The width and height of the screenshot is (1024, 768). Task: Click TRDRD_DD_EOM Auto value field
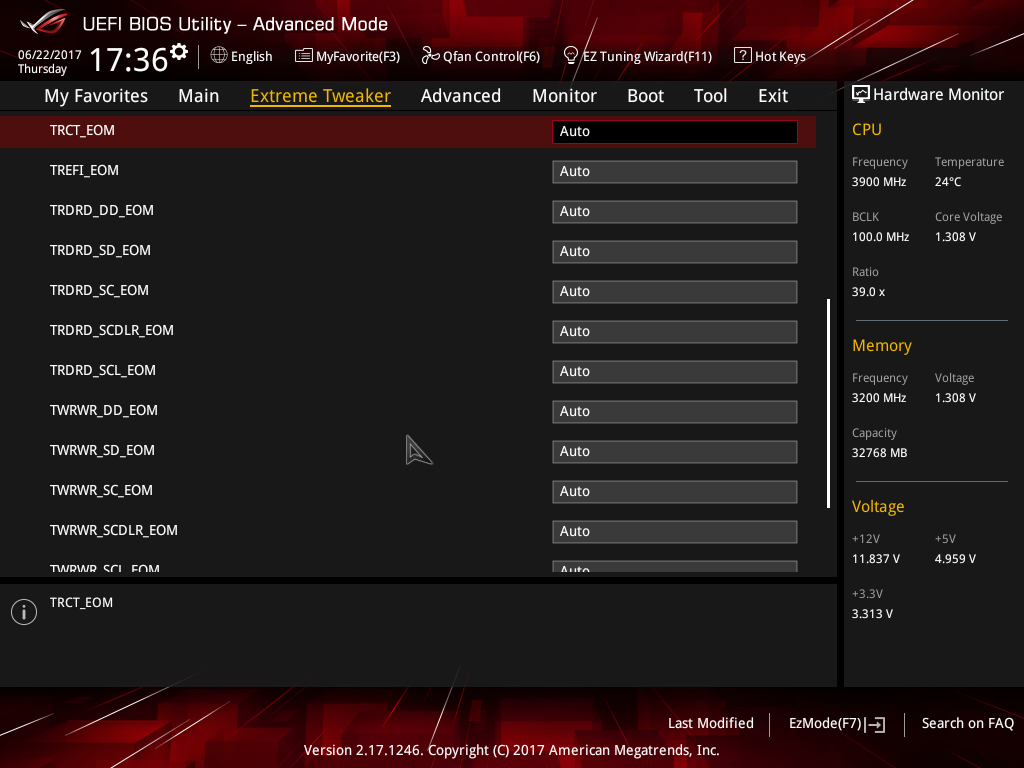[x=675, y=212]
